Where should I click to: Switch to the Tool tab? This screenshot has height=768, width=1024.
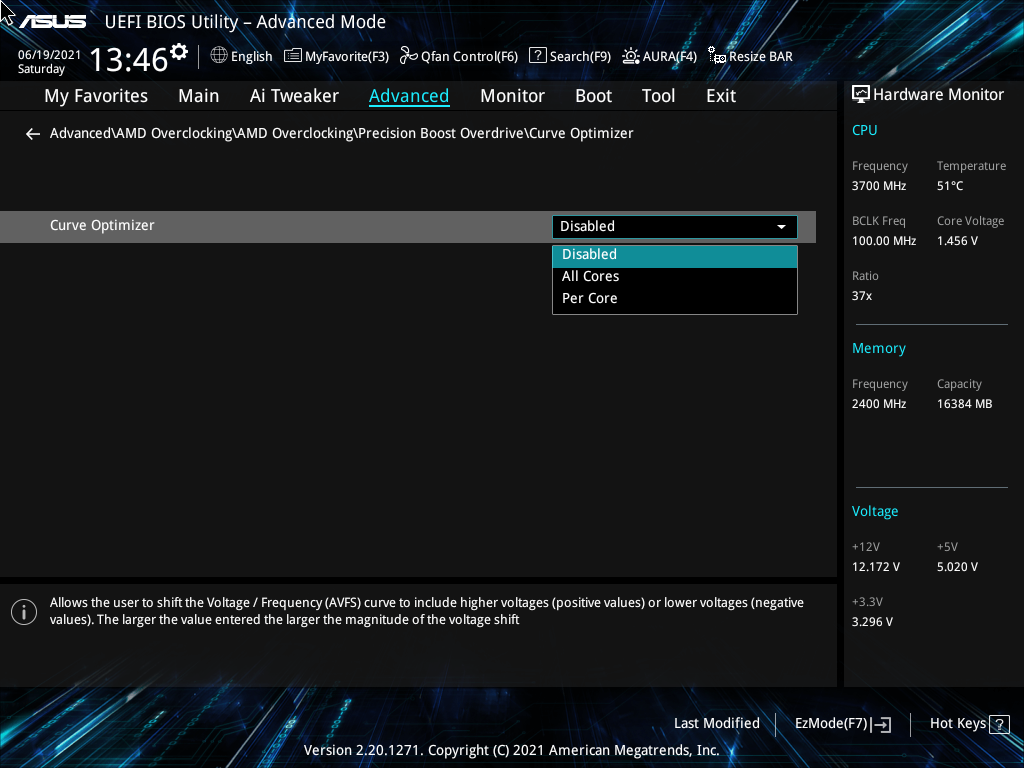click(658, 96)
